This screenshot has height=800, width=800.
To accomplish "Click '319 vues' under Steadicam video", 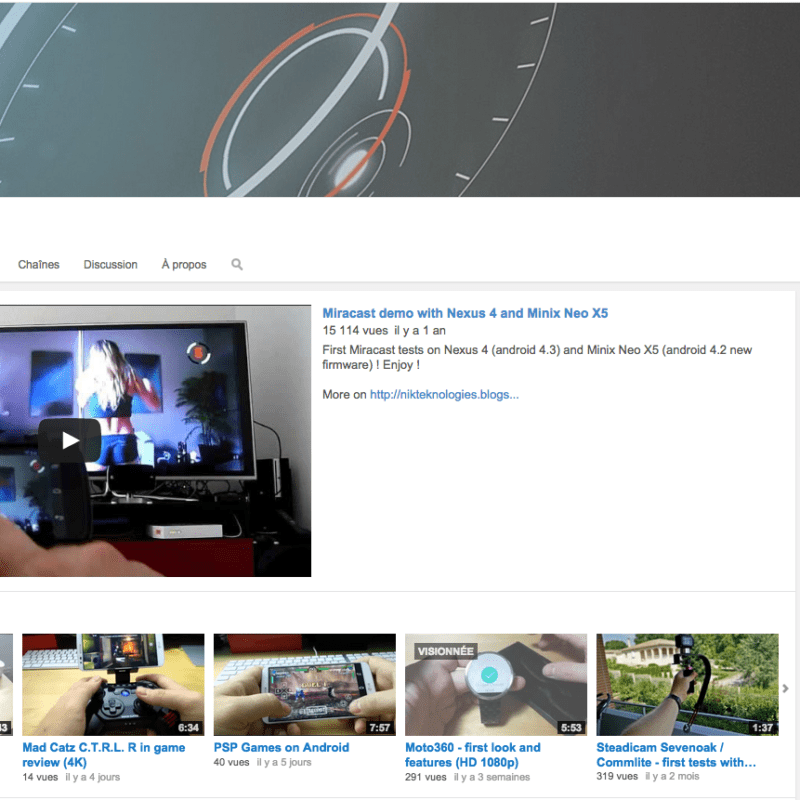I will coord(617,777).
